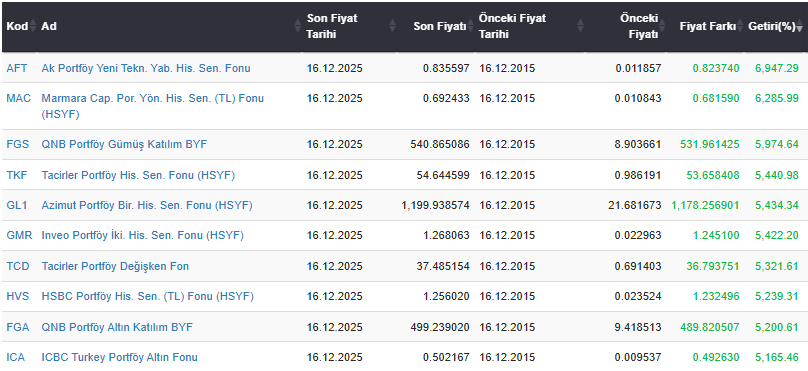Screen dimensions: 808x371
Task: Select price difference 489.820507 cell
Action: [710, 327]
